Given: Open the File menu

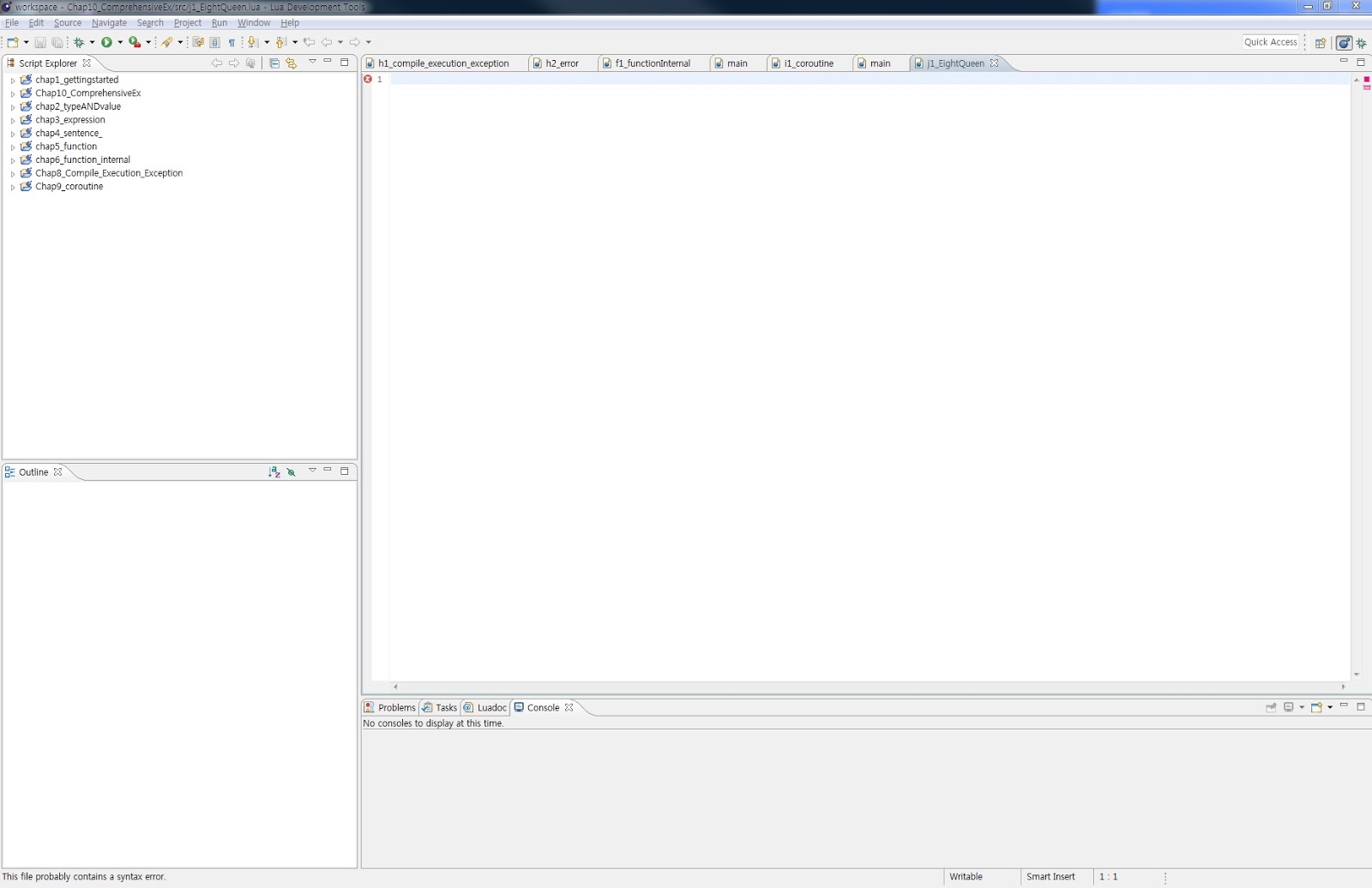Looking at the screenshot, I should tap(12, 23).
